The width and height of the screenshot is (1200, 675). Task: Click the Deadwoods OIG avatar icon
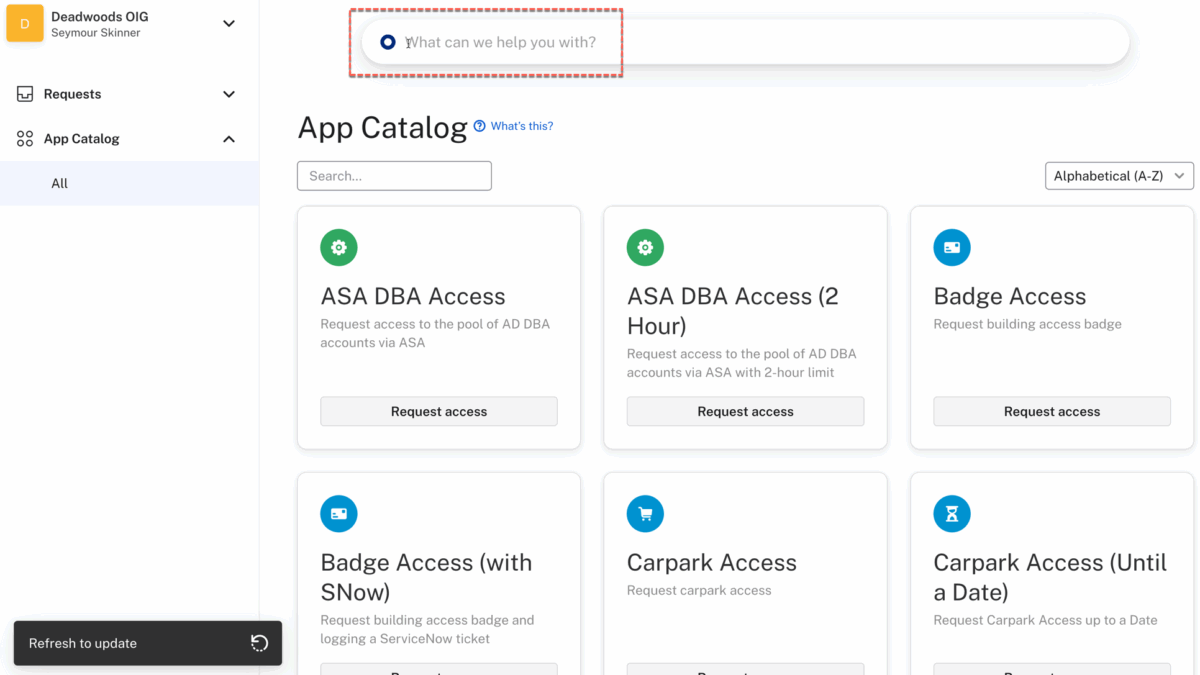point(25,21)
